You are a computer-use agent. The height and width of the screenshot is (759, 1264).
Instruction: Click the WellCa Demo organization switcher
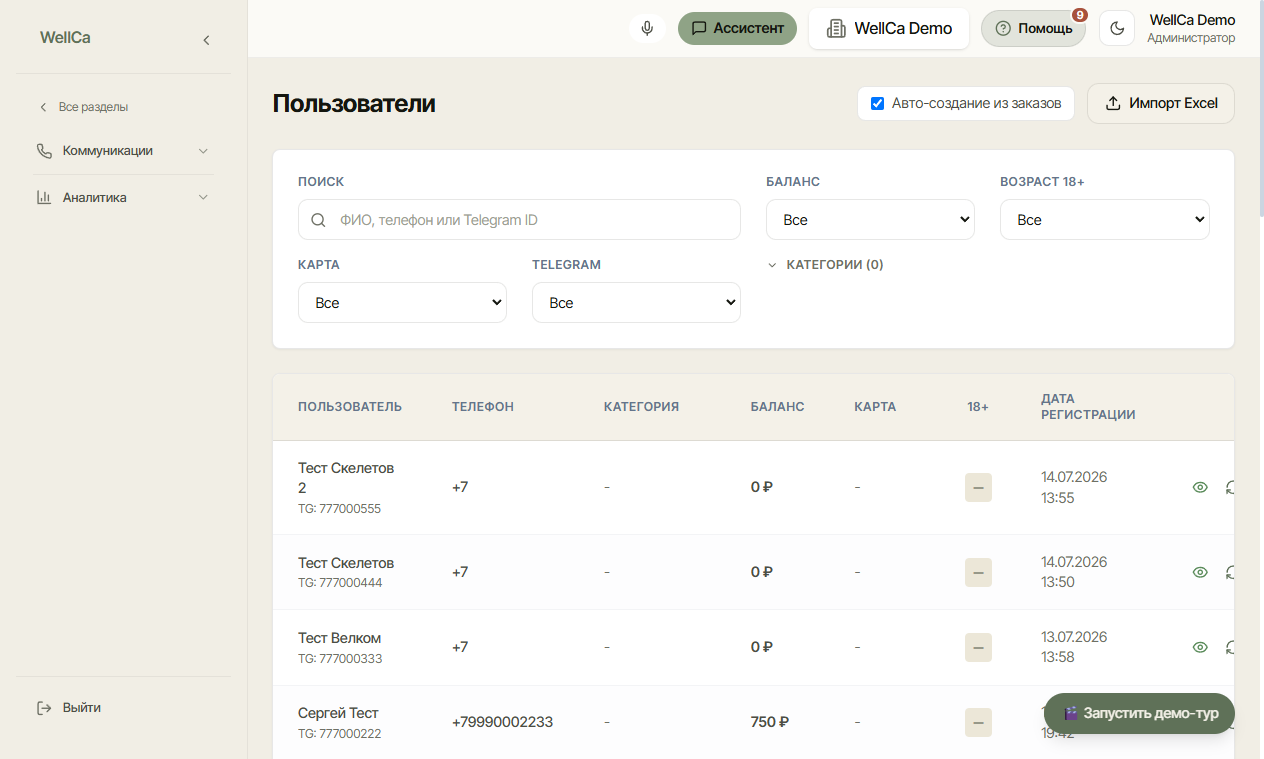(x=889, y=28)
